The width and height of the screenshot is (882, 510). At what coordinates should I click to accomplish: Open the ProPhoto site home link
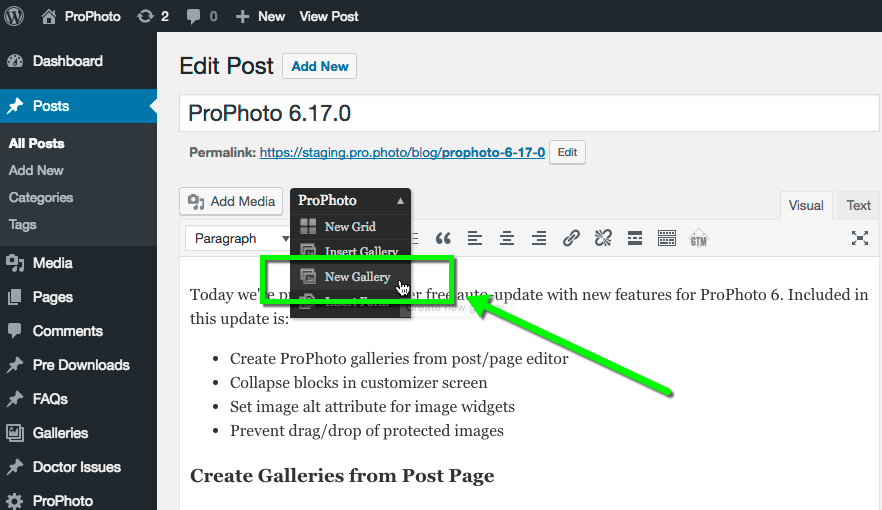(x=81, y=16)
